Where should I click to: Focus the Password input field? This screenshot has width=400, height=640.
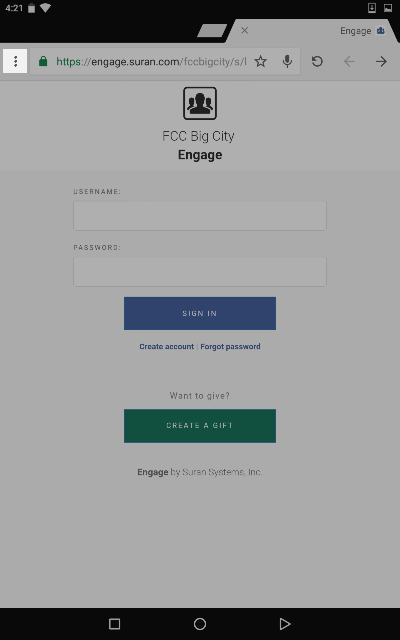click(x=200, y=271)
